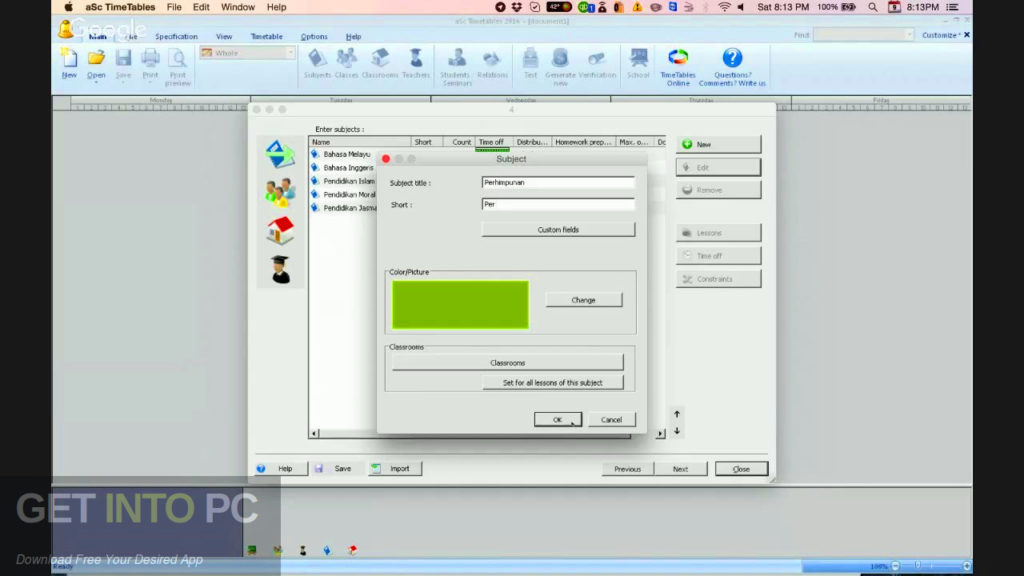Move subject up with arrow icon
The height and width of the screenshot is (576, 1024).
coord(677,414)
